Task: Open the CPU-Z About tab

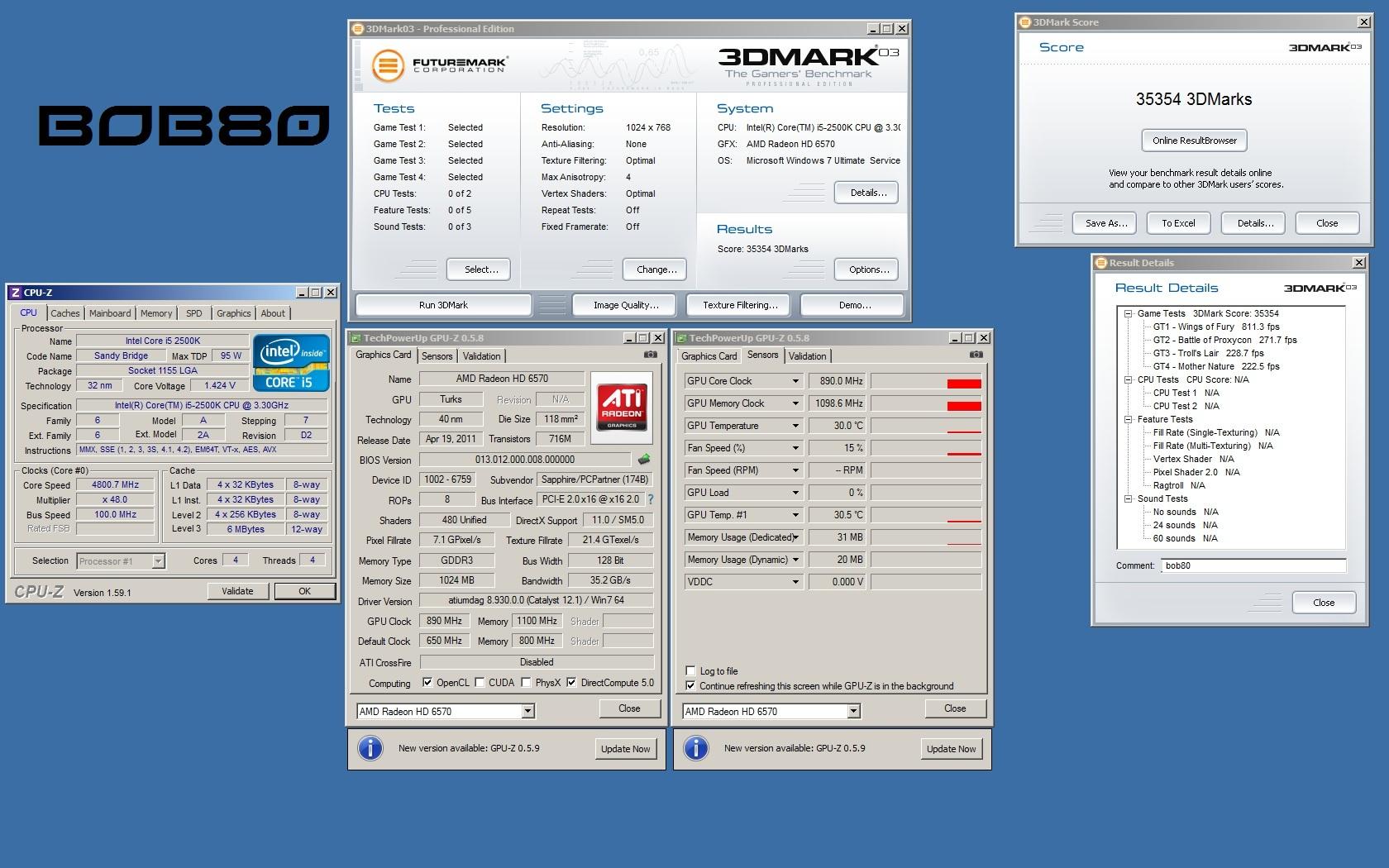Action: [x=273, y=313]
